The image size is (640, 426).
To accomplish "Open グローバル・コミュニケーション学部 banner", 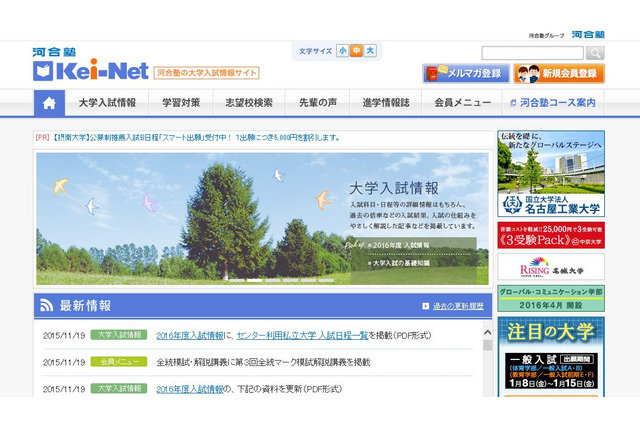I will [x=551, y=299].
